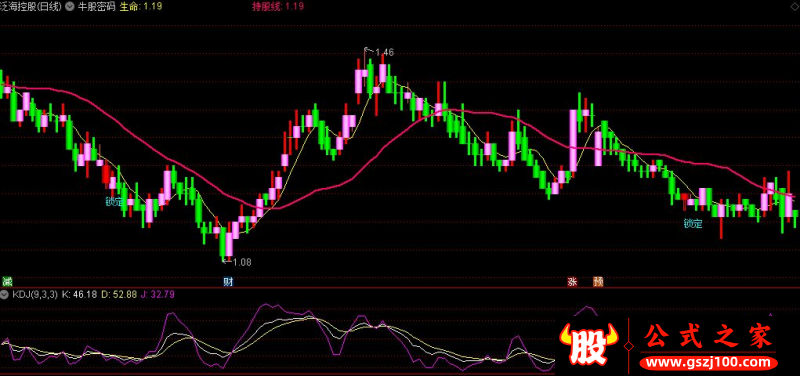800x376 pixels.
Task: Click the blue 财 event marker
Action: tap(228, 281)
